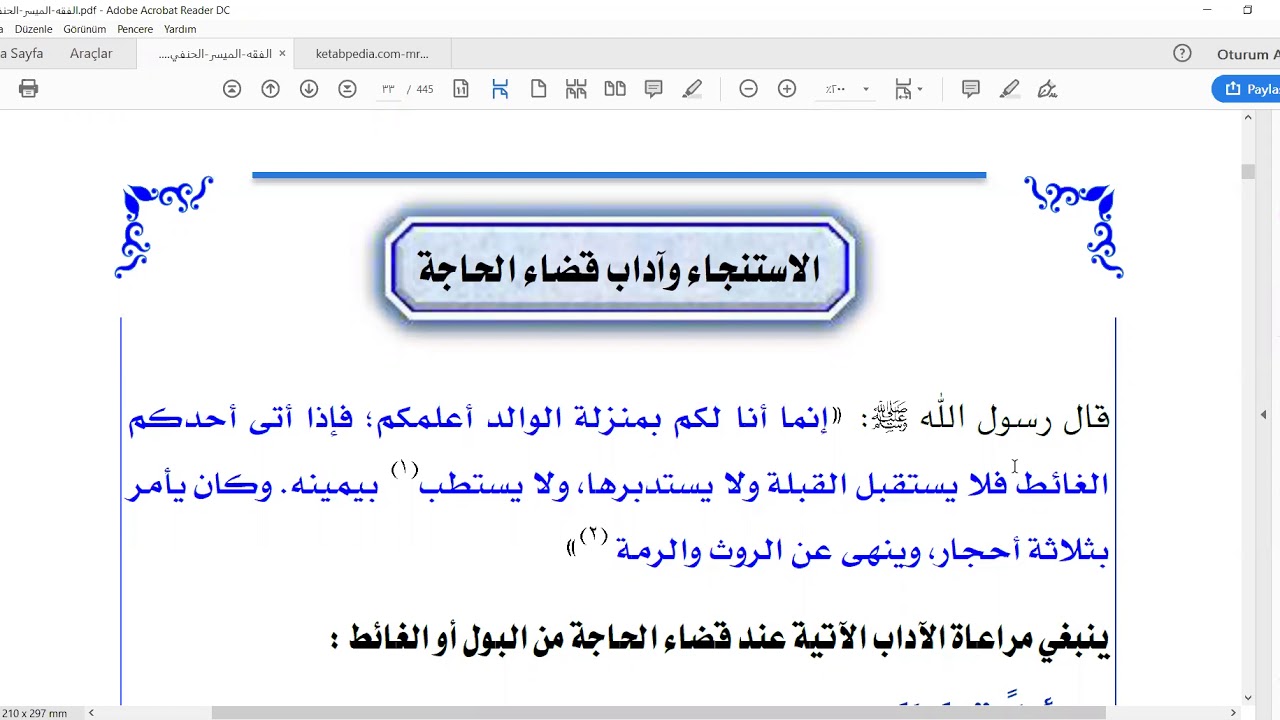The image size is (1280, 720).
Task: Add a sticky note comment
Action: click(x=654, y=89)
